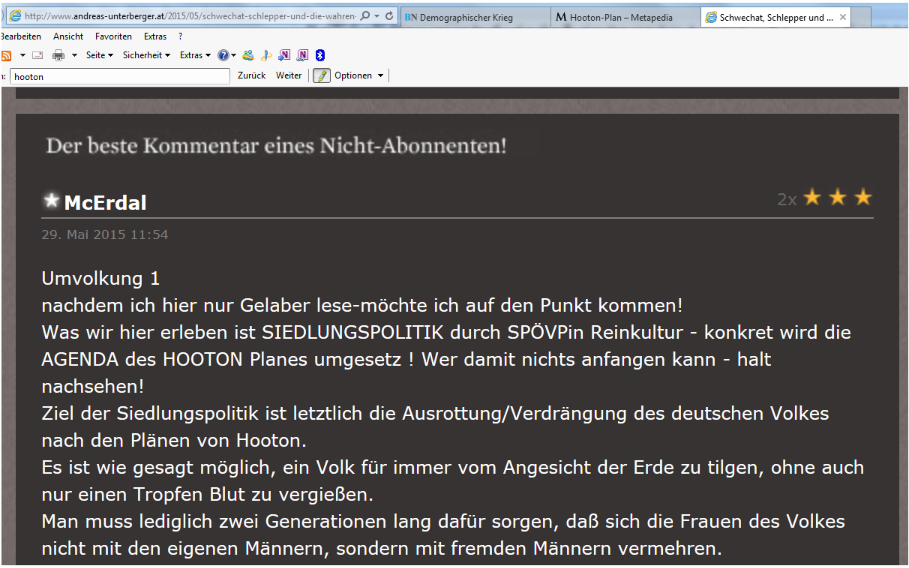Open the Optionen dropdown in find bar
The image size is (909, 568).
point(358,75)
